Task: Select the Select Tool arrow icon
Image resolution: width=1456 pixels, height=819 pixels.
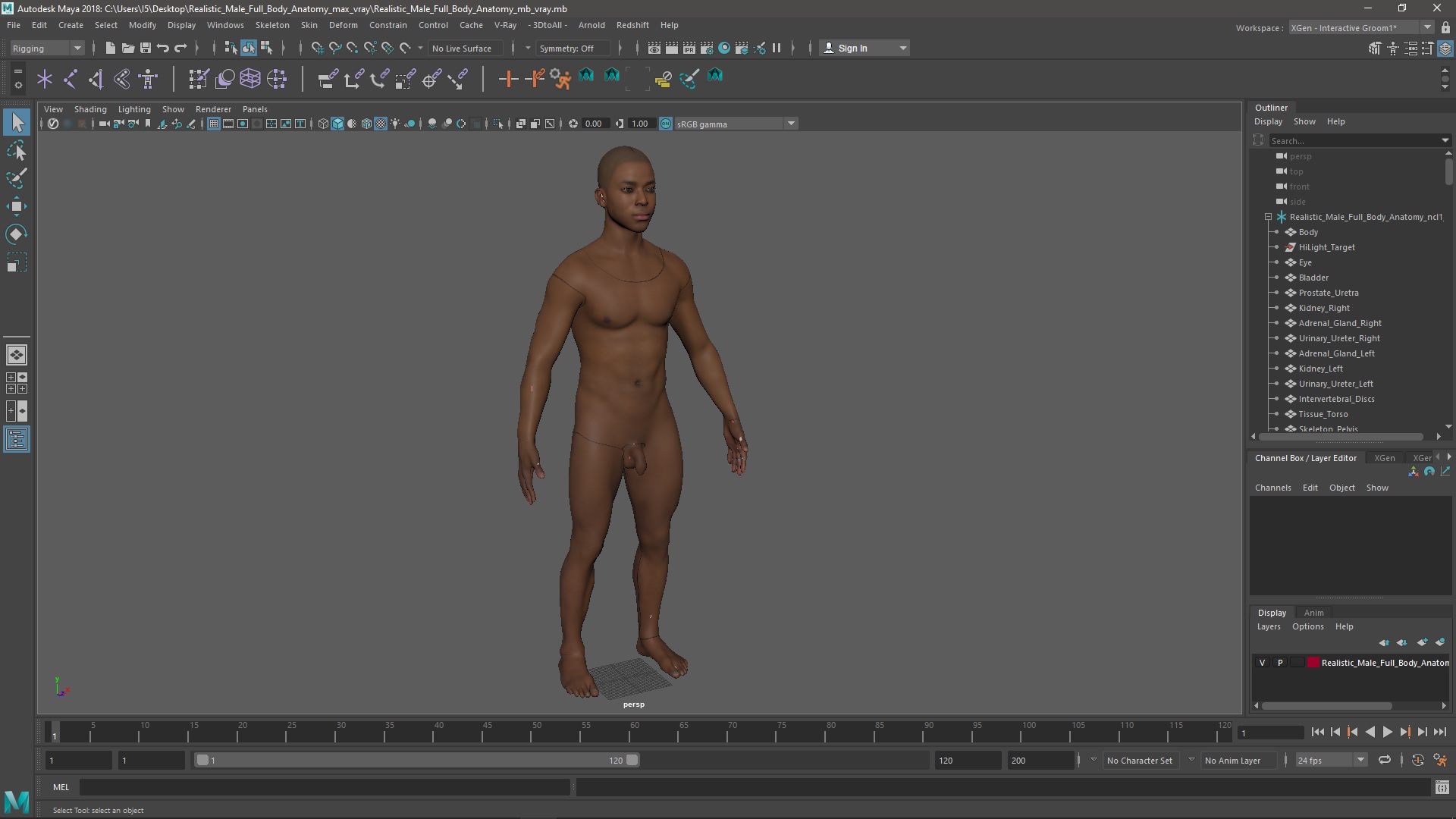Action: (x=17, y=122)
